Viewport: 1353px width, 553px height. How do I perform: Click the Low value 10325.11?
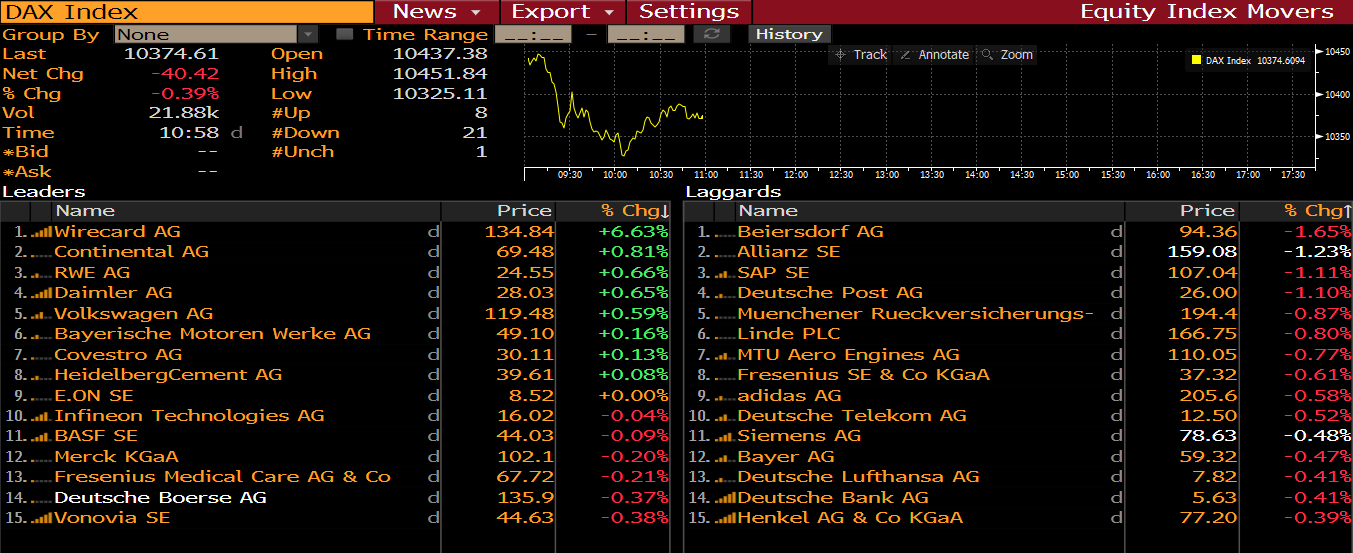(x=440, y=94)
